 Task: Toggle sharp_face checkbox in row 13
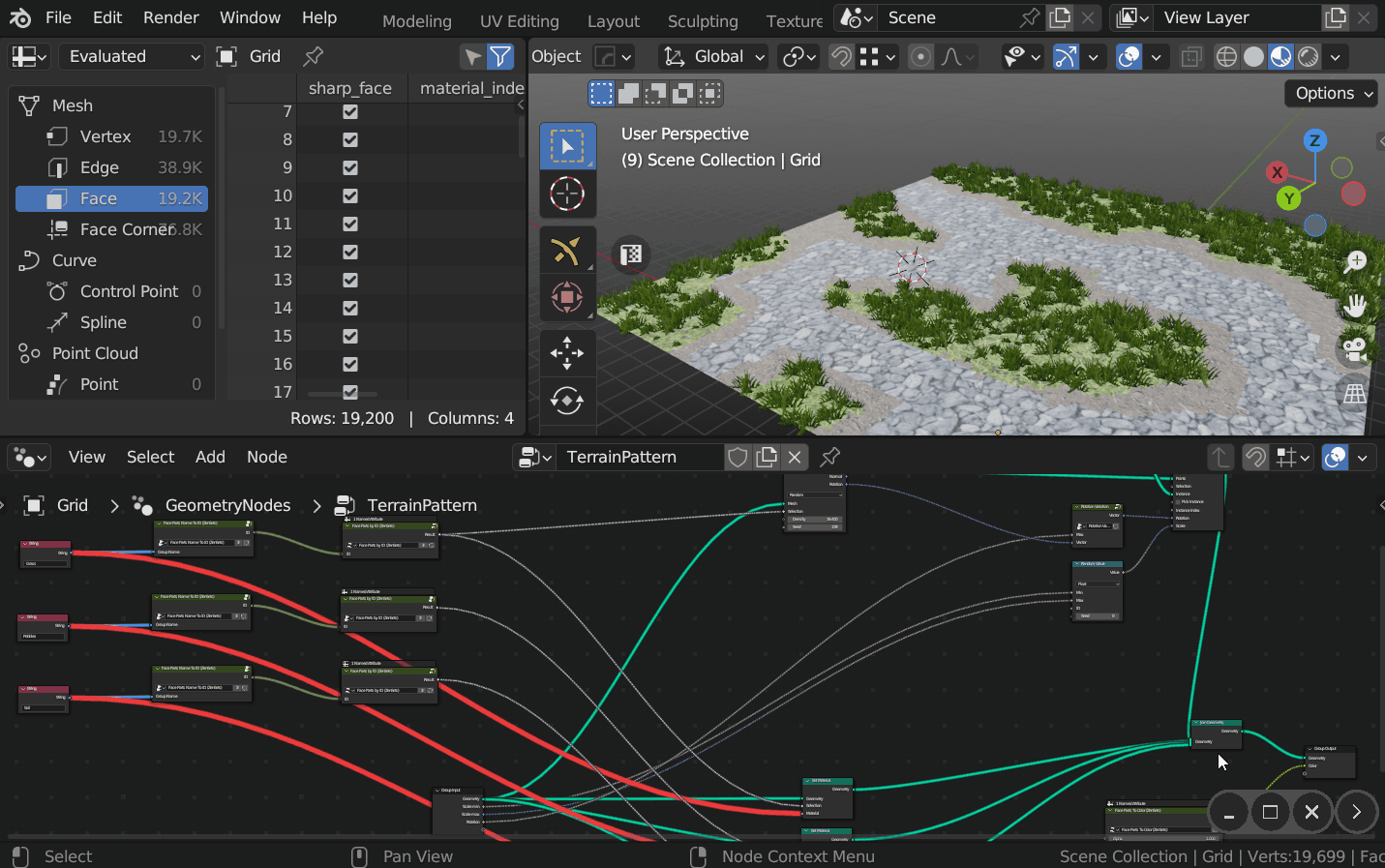(350, 280)
